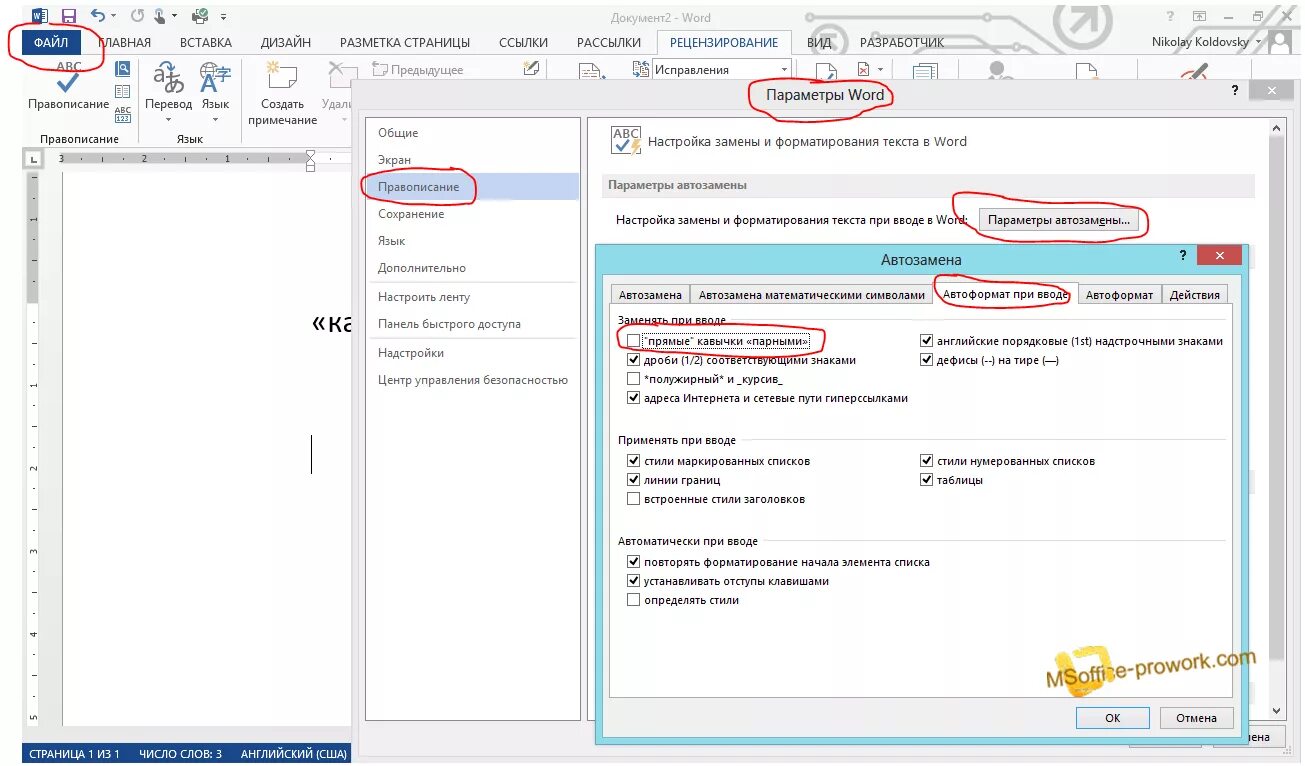The width and height of the screenshot is (1305, 766).
Task: Click the help icon in Автозамена dialog
Action: 1183,256
